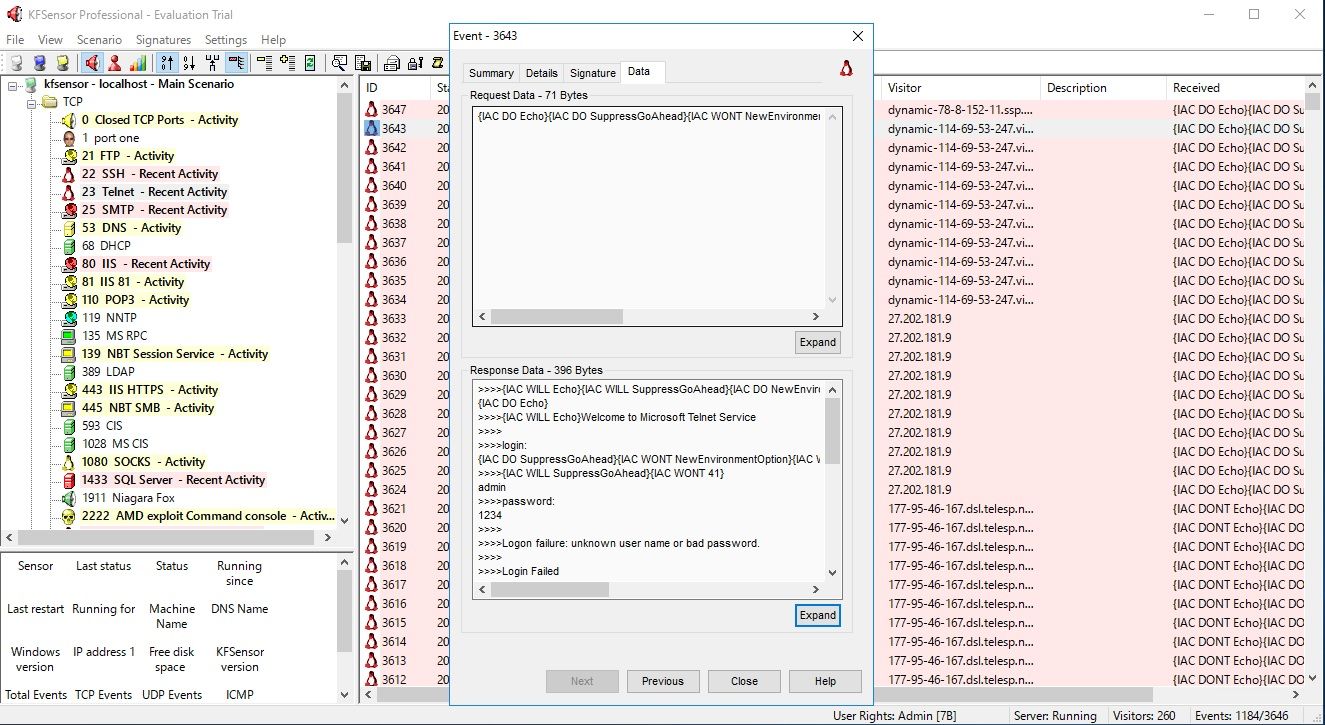Select the 2222 AMD exploit skull icon
This screenshot has height=725, width=1325.
[68, 516]
